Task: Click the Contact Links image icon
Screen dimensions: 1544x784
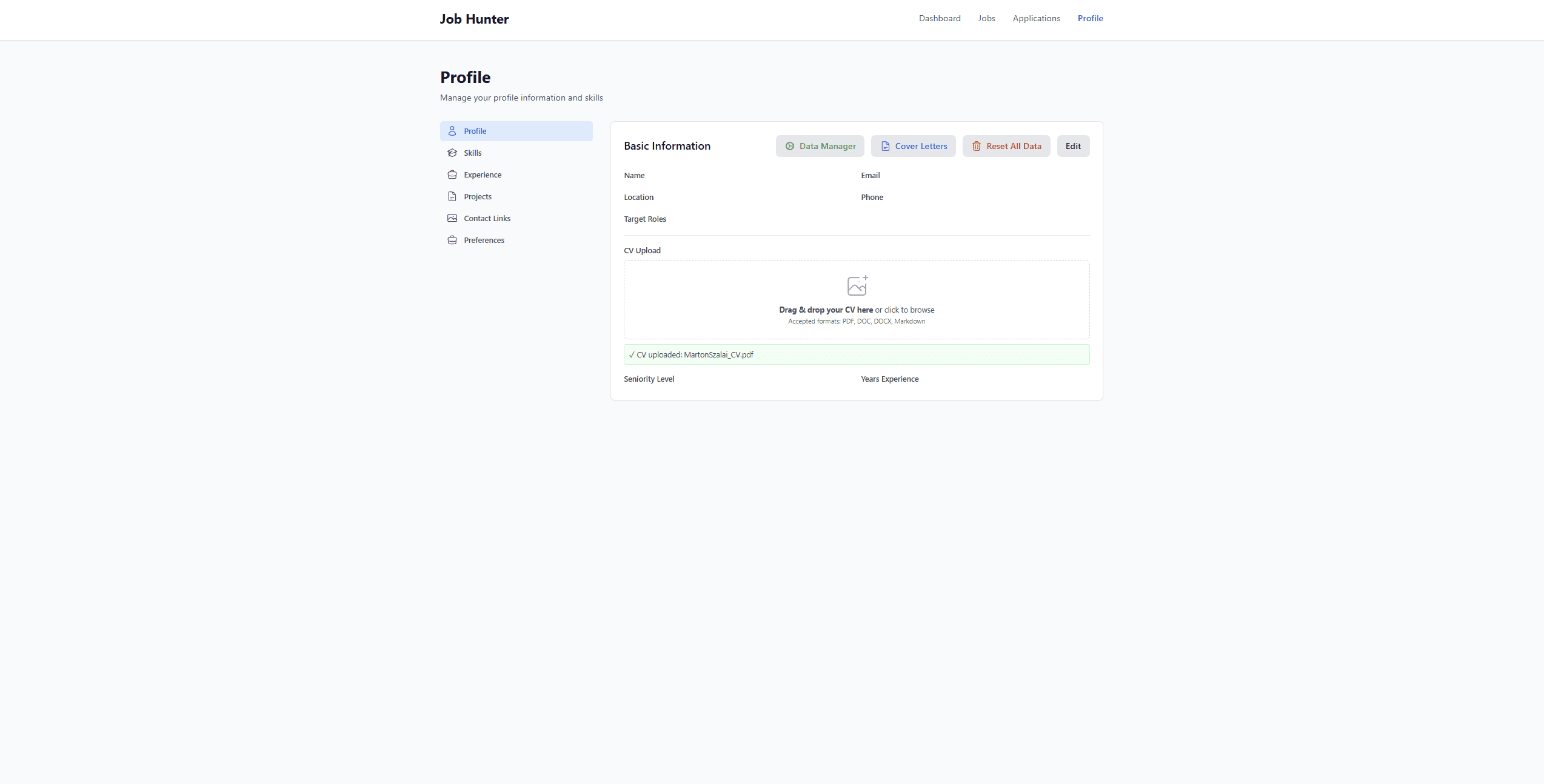Action: click(452, 218)
